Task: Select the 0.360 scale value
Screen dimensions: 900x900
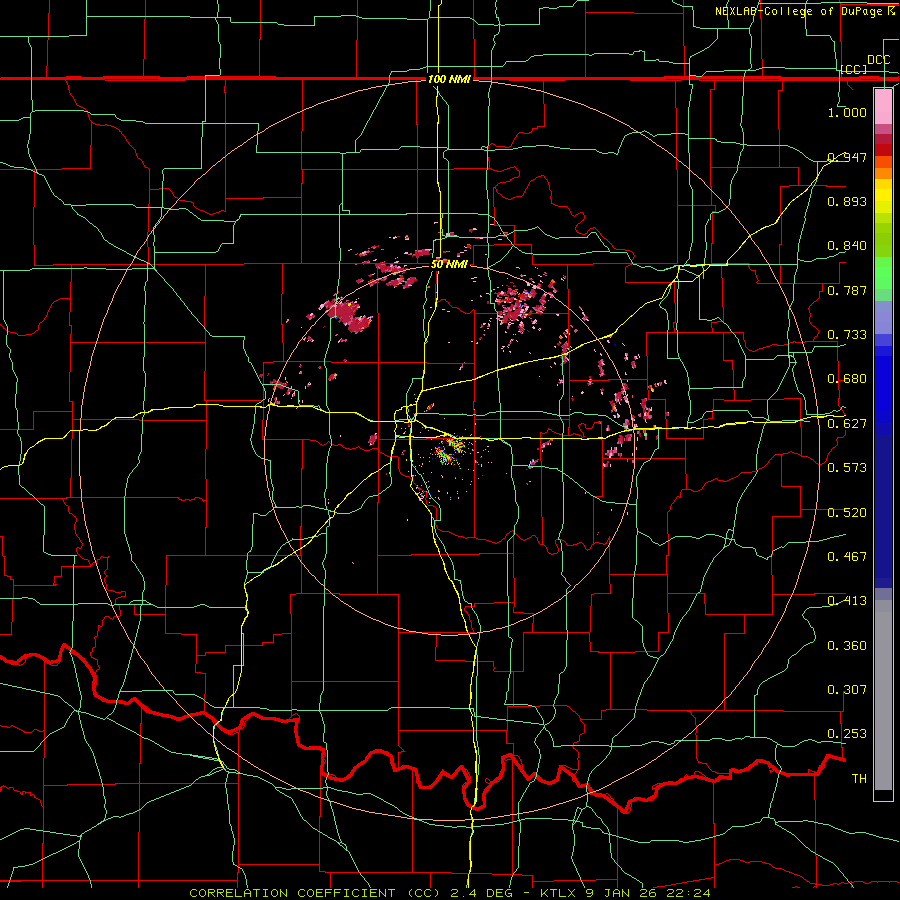Action: (847, 646)
